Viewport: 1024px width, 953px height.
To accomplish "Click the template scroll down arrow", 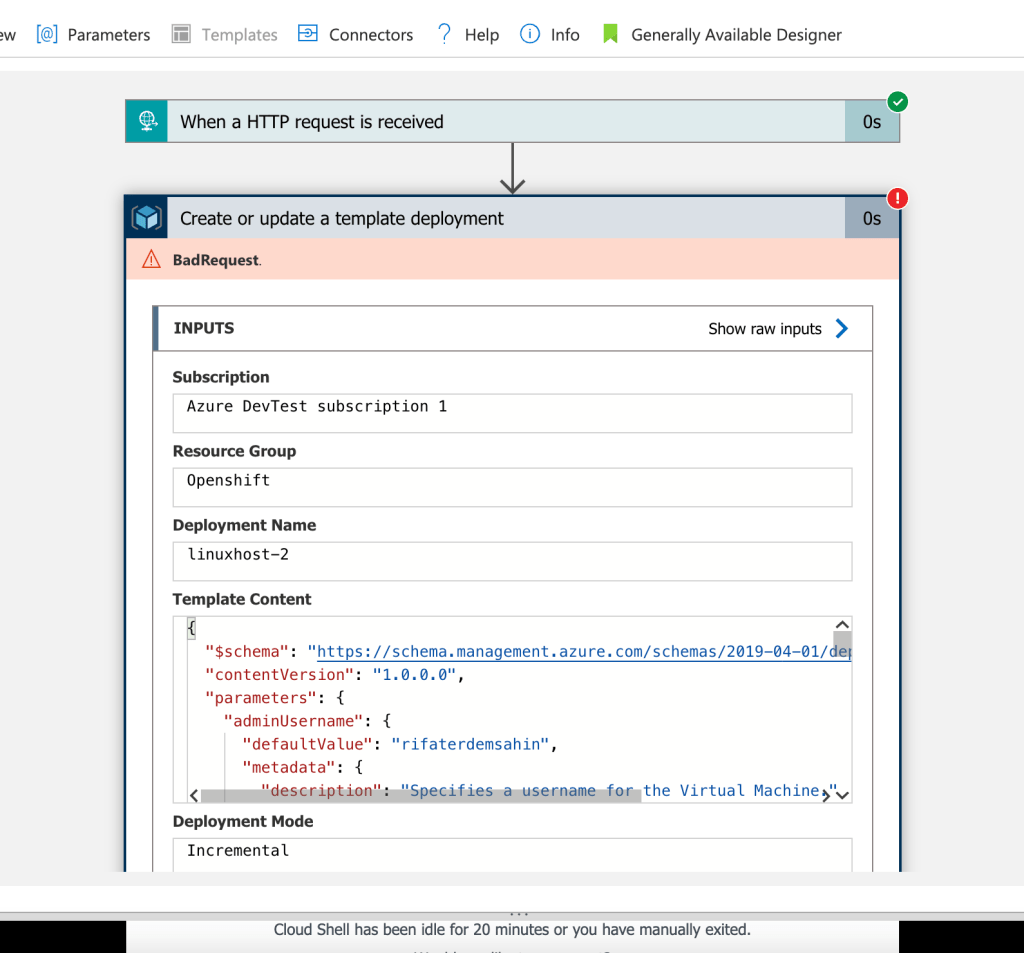I will [x=842, y=795].
